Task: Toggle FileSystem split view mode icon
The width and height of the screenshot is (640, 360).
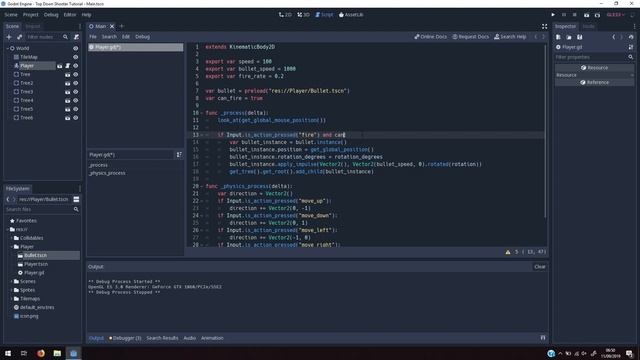Action: point(76,199)
